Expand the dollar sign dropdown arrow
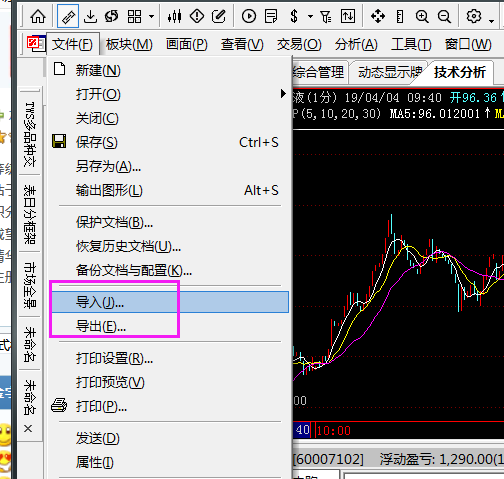Image resolution: width=504 pixels, height=479 pixels. click(310, 16)
